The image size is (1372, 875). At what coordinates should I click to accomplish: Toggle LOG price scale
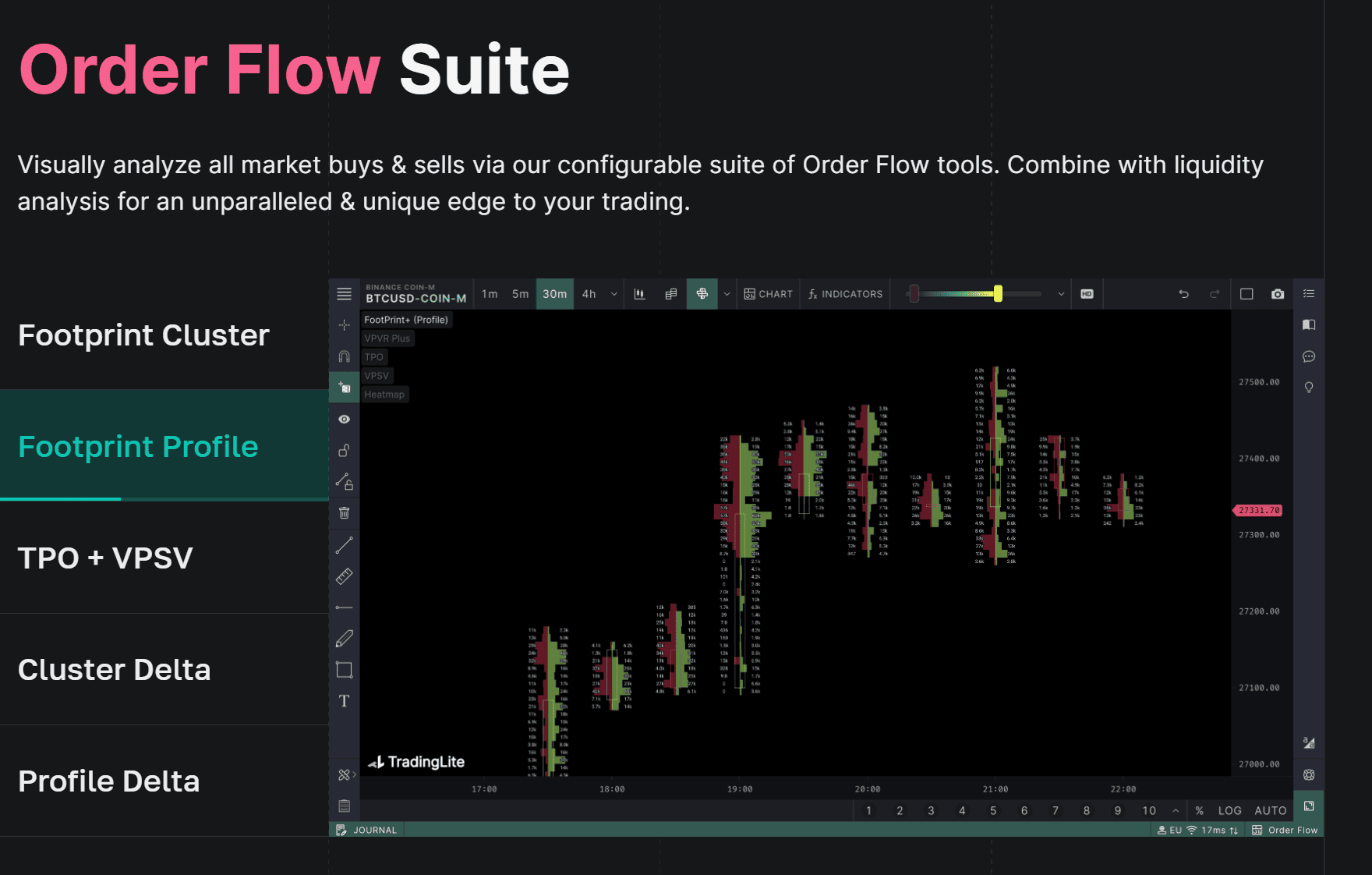(x=1230, y=810)
